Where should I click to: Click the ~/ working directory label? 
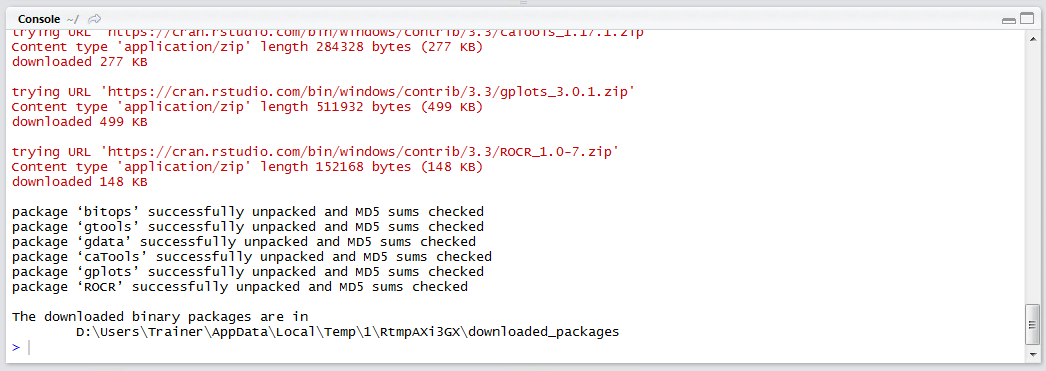coord(73,19)
